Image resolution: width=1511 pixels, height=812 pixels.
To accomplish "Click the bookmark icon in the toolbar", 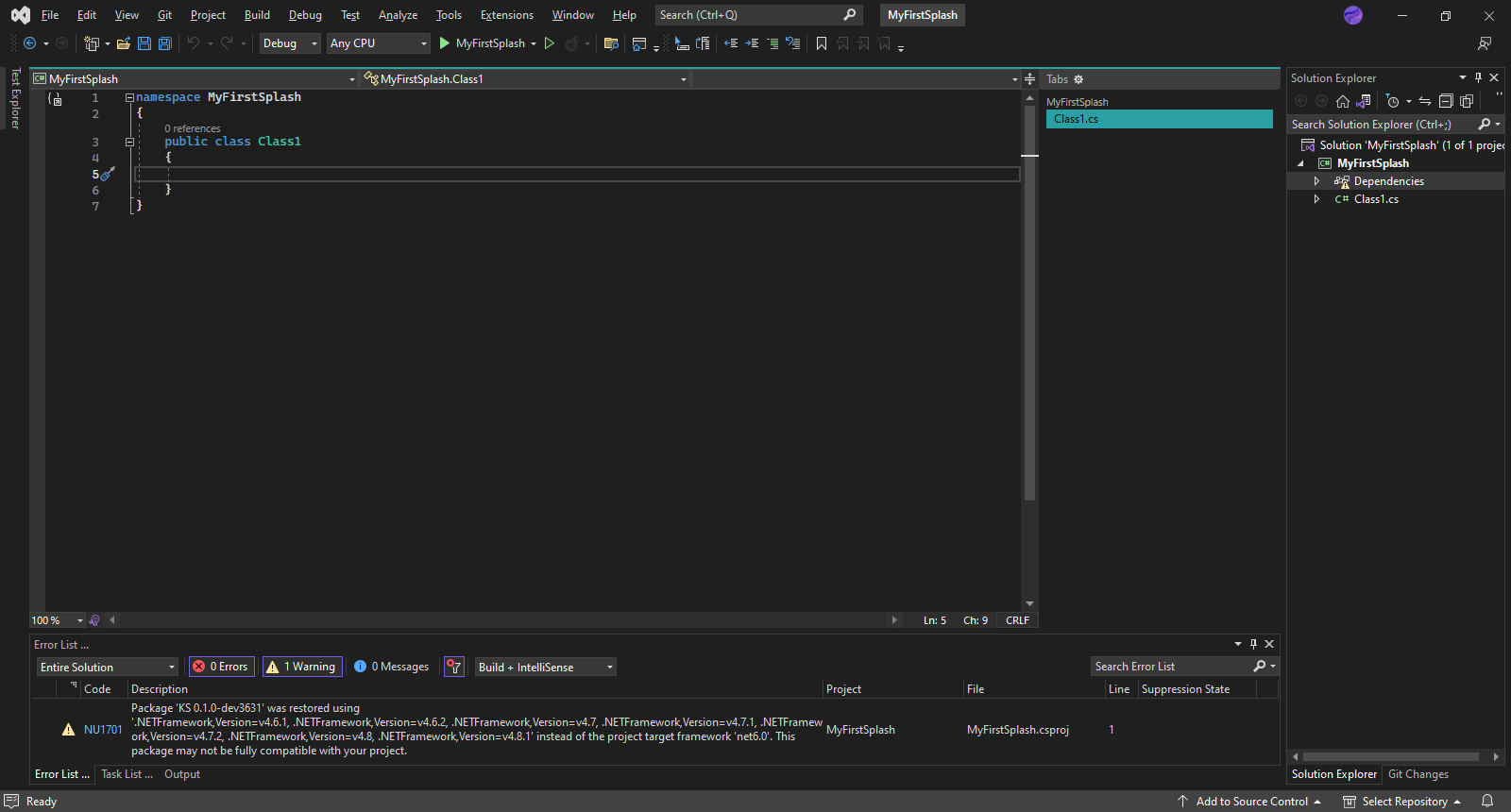I will (x=822, y=43).
